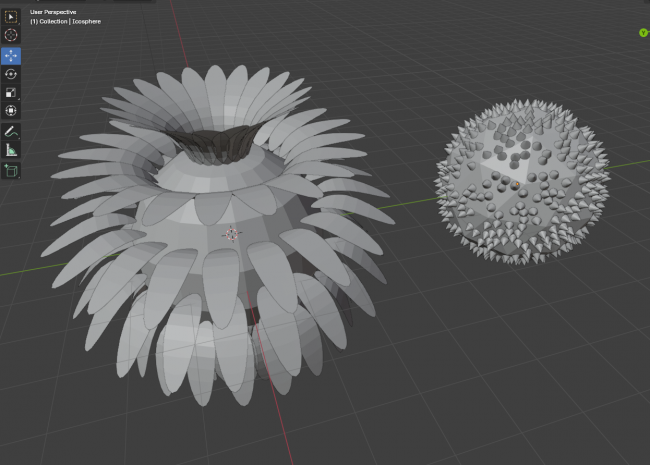650x465 pixels.
Task: Click the green Y axis gizmo
Action: (643, 32)
